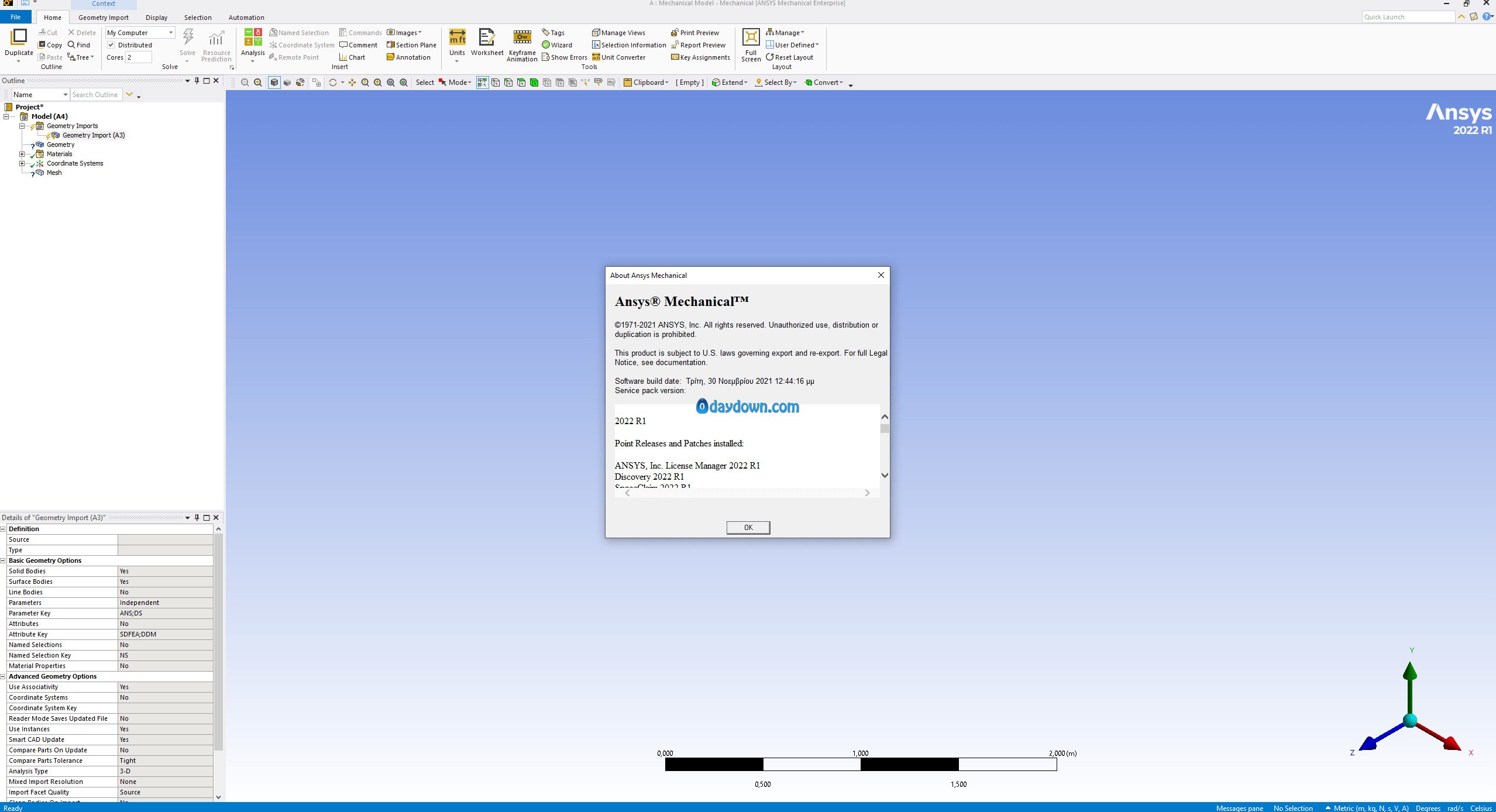The width and height of the screenshot is (1496, 812).
Task: Open the My Computer solve dropdown
Action: 140,33
